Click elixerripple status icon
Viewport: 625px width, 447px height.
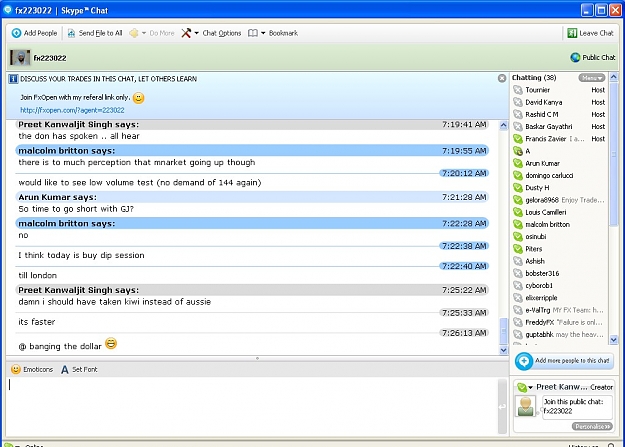518,298
